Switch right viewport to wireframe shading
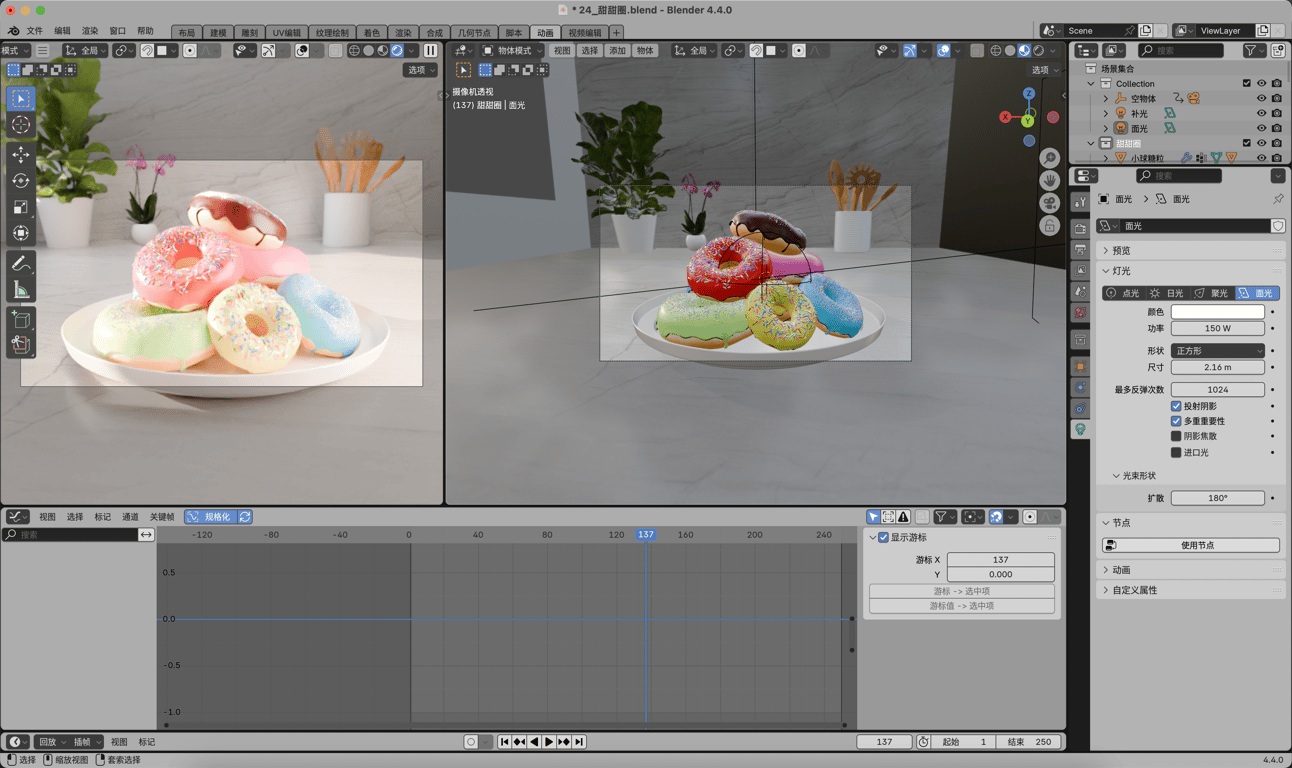 pos(996,50)
